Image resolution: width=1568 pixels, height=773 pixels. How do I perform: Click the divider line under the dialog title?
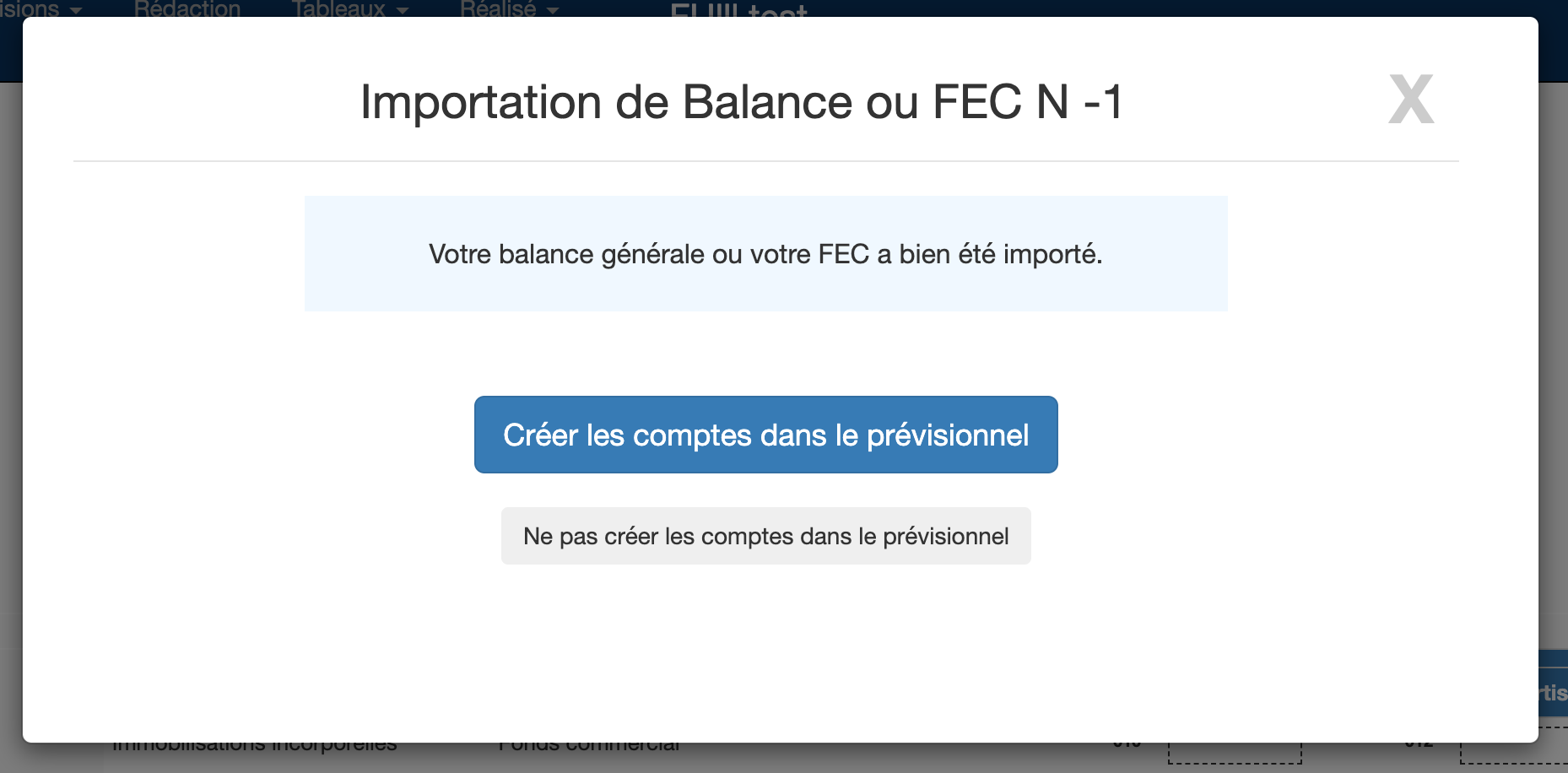765,161
